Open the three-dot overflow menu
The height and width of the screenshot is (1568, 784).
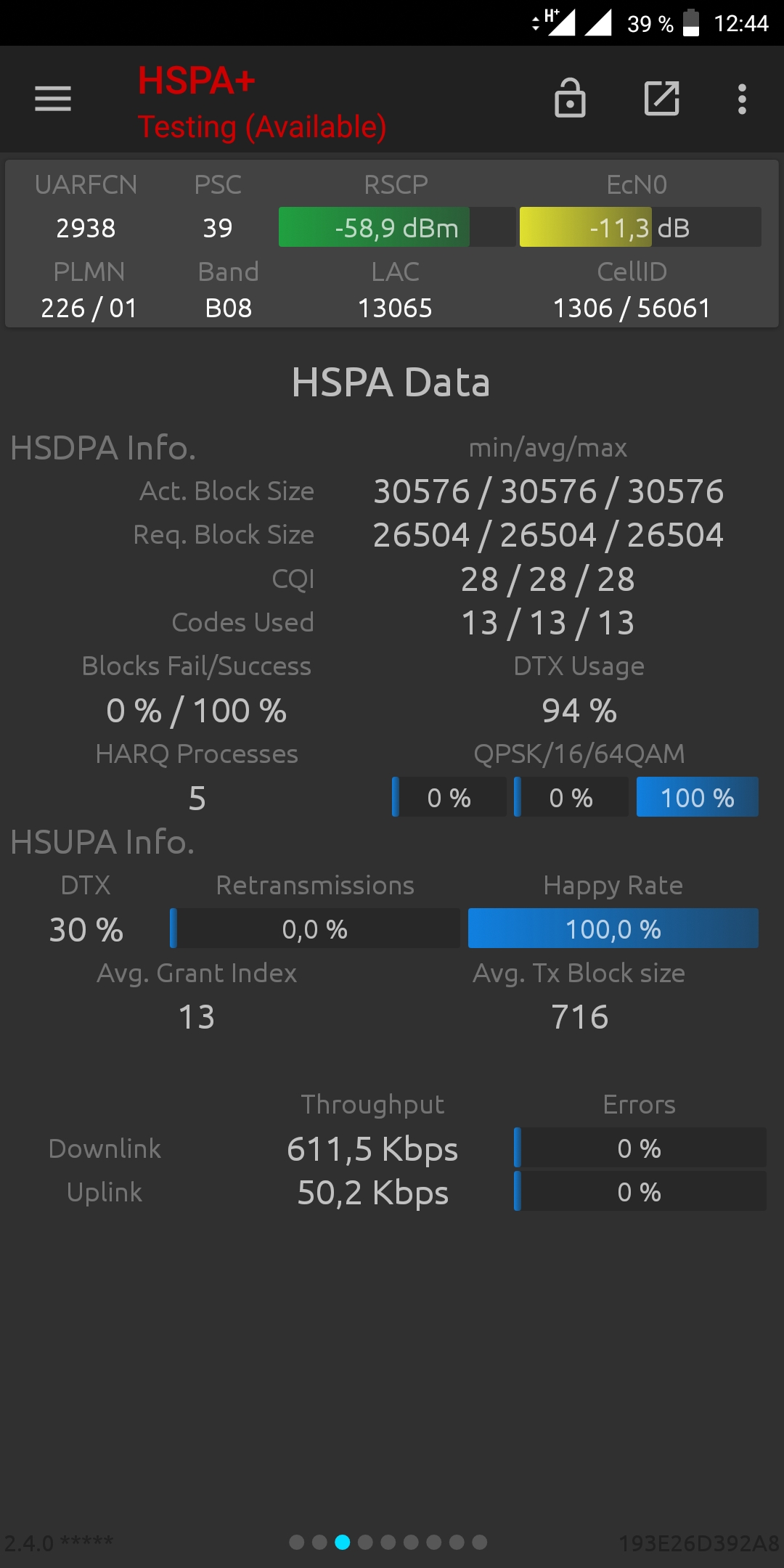[742, 99]
